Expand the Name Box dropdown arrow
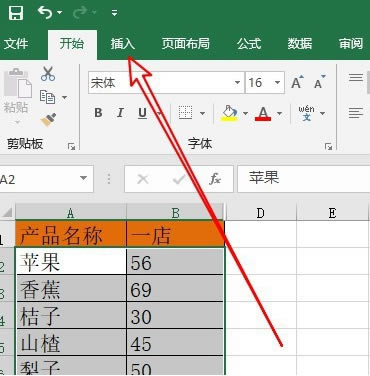This screenshot has width=370, height=376. (83, 178)
